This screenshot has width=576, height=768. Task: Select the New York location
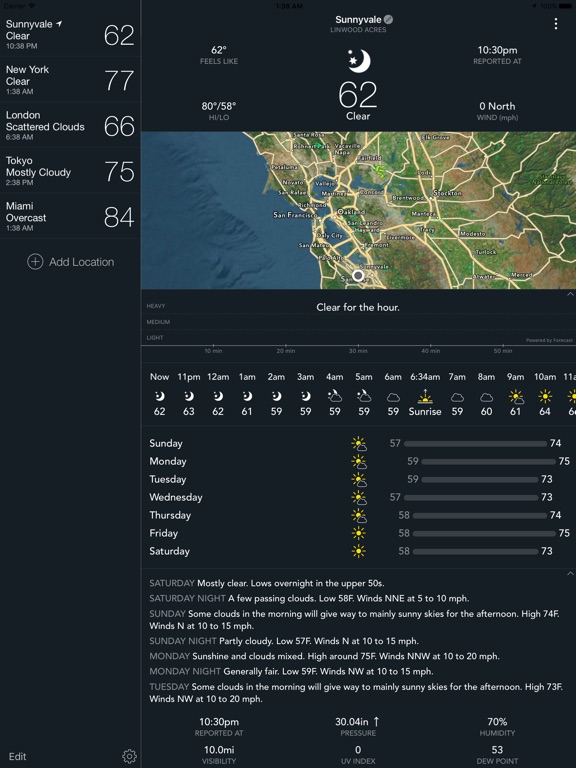pyautogui.click(x=70, y=79)
